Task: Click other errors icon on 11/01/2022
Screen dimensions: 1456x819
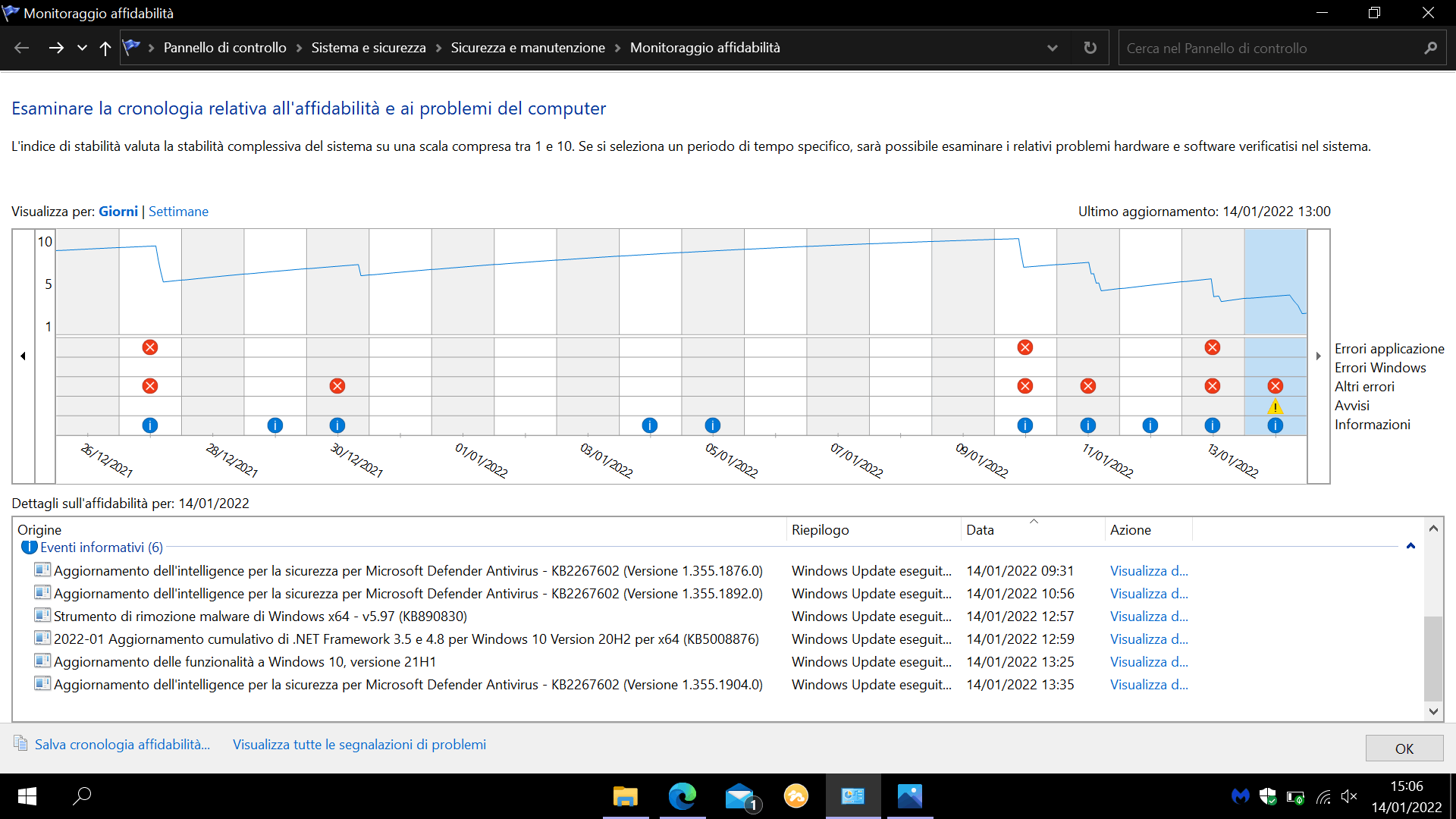Action: coord(1088,386)
